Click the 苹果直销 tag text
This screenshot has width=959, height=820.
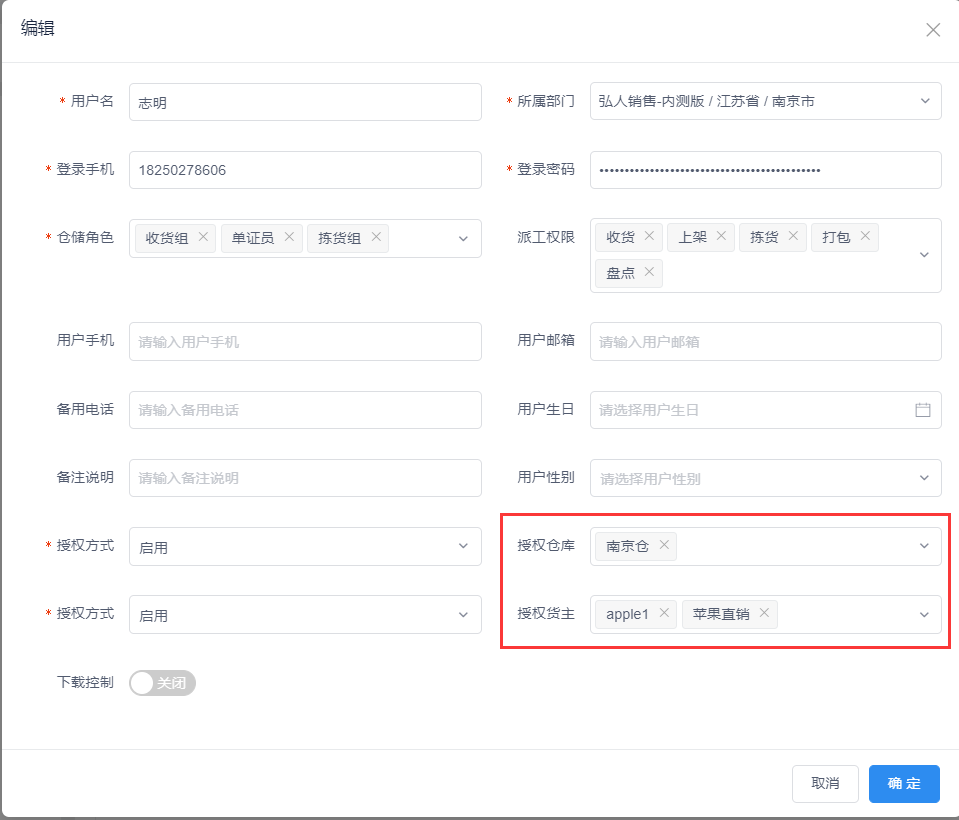pyautogui.click(x=720, y=614)
